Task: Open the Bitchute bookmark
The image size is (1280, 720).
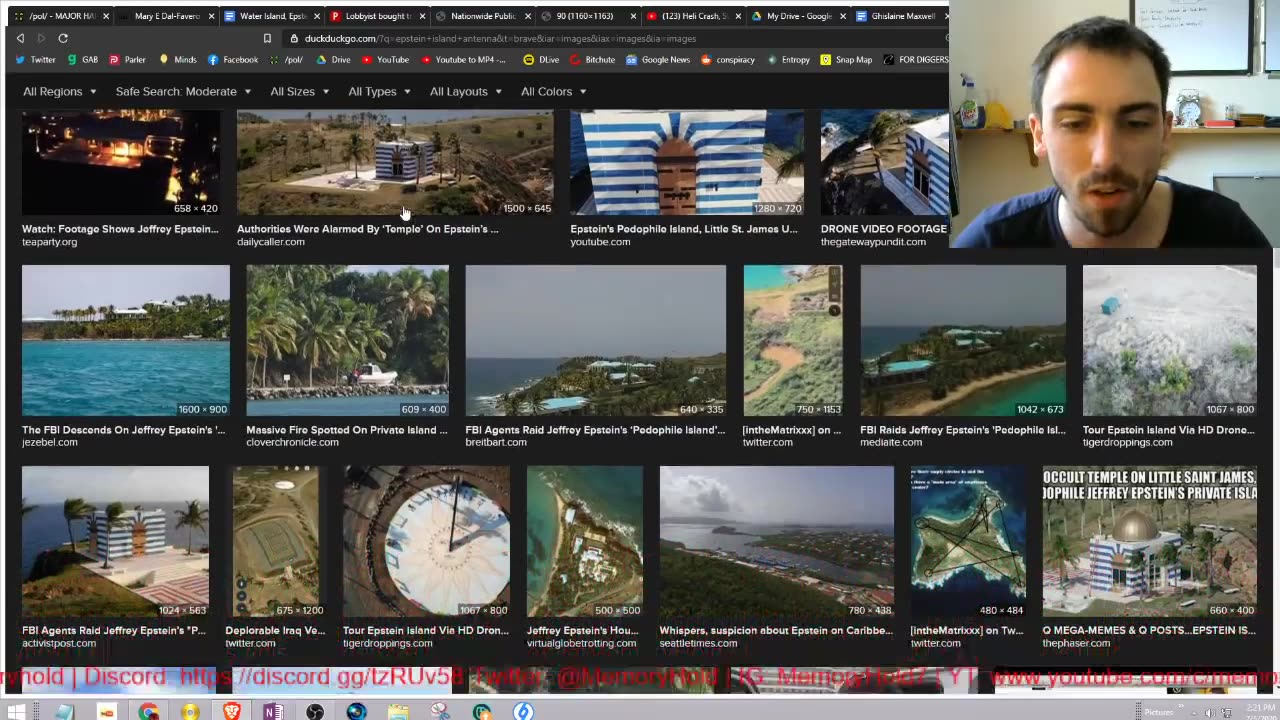Action: (x=592, y=60)
